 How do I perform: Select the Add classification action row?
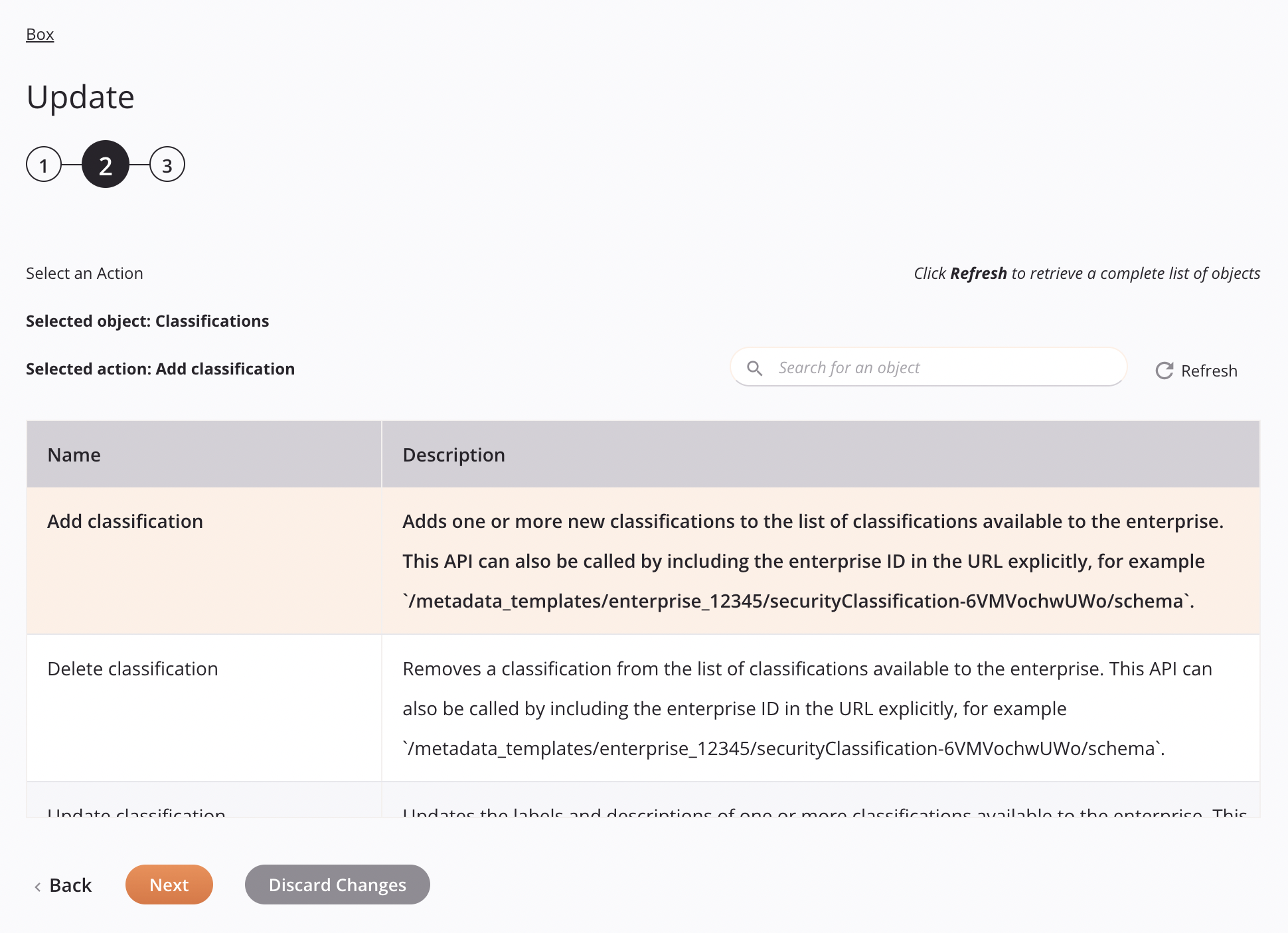point(643,560)
